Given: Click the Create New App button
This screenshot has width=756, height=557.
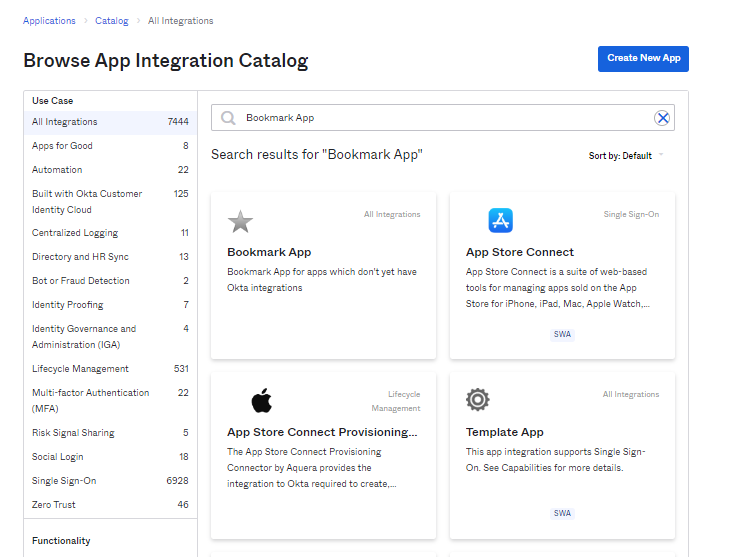Looking at the screenshot, I should 643,58.
